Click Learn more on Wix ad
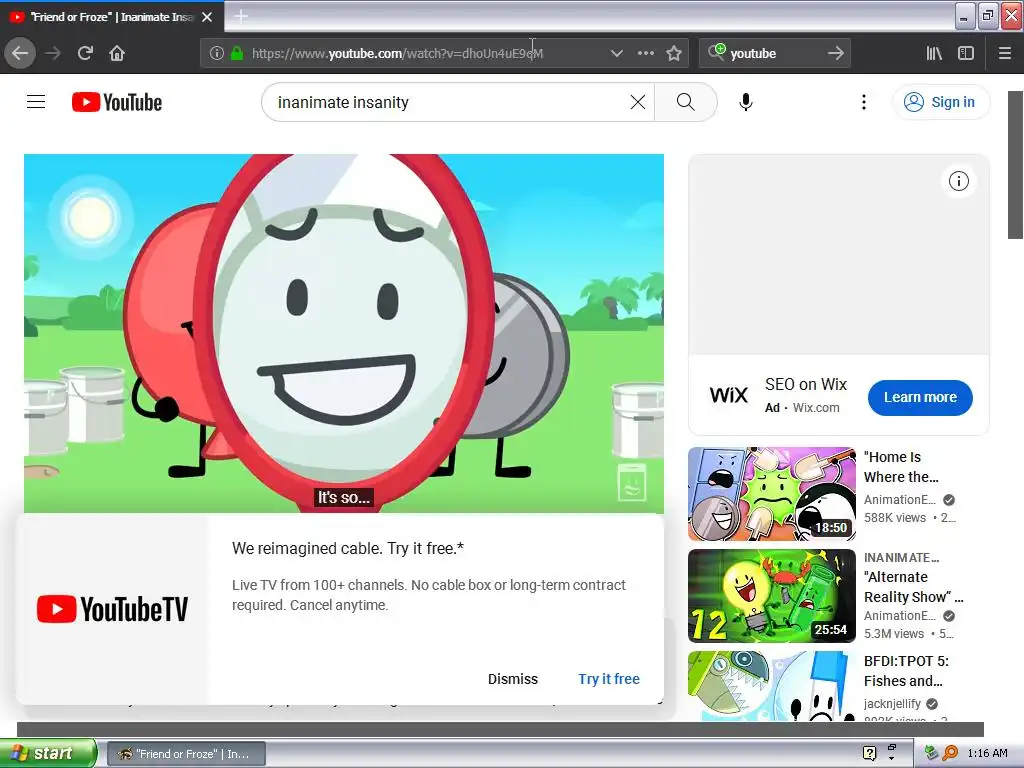This screenshot has width=1024, height=768. (920, 397)
